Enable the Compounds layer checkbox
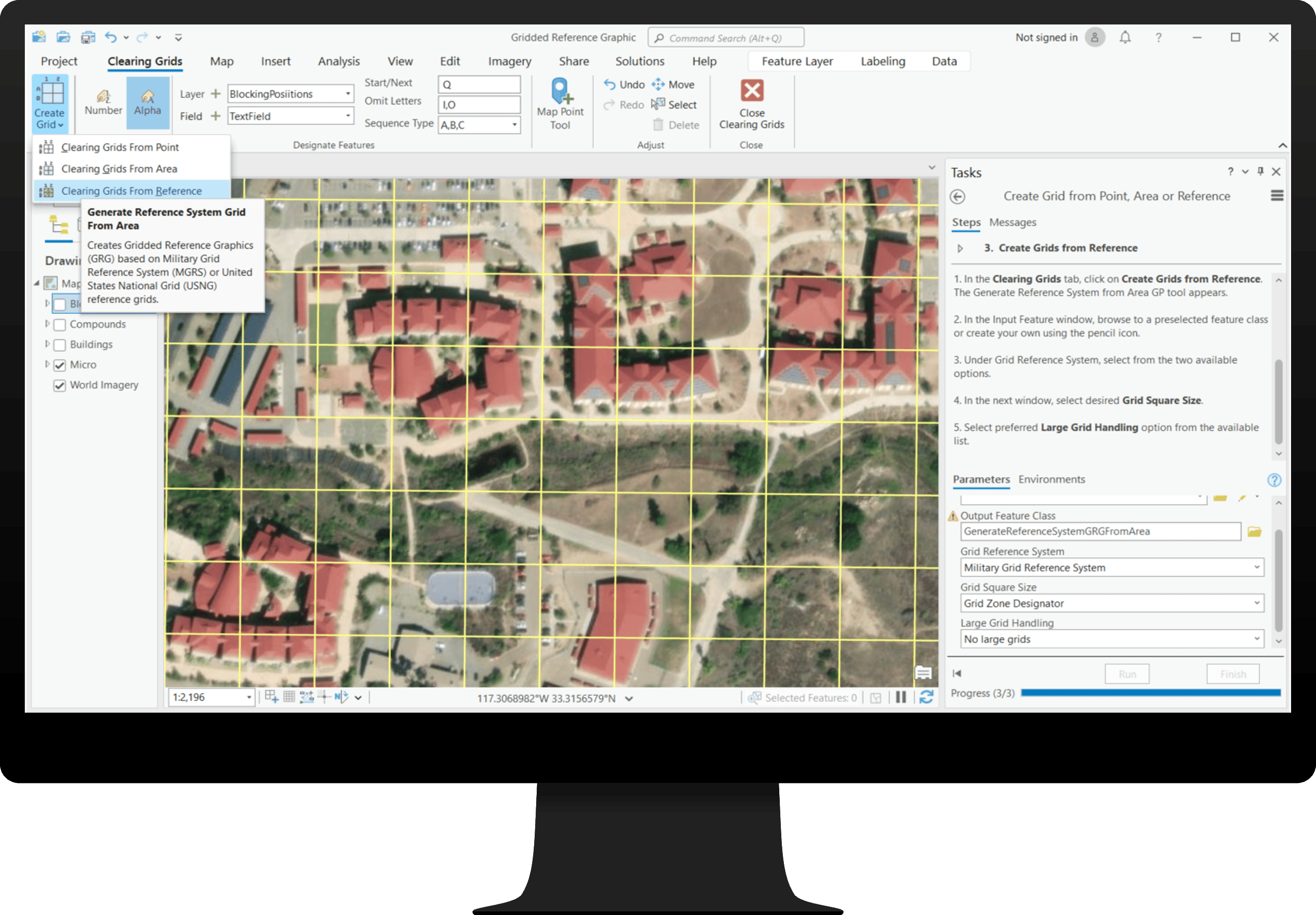The width and height of the screenshot is (1316, 915). (x=60, y=325)
